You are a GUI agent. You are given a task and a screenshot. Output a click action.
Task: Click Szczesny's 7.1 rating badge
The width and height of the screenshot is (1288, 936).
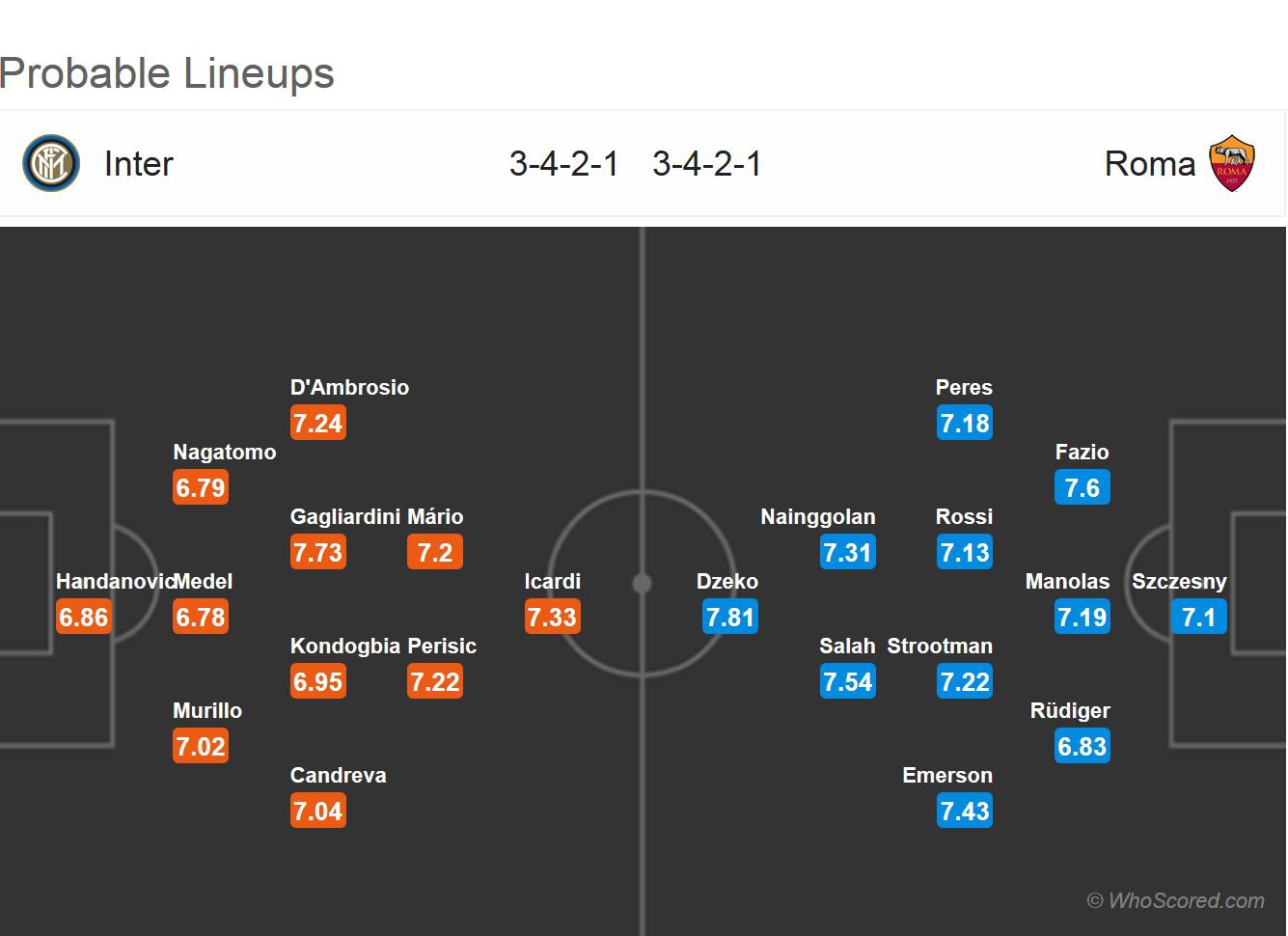(x=1199, y=617)
